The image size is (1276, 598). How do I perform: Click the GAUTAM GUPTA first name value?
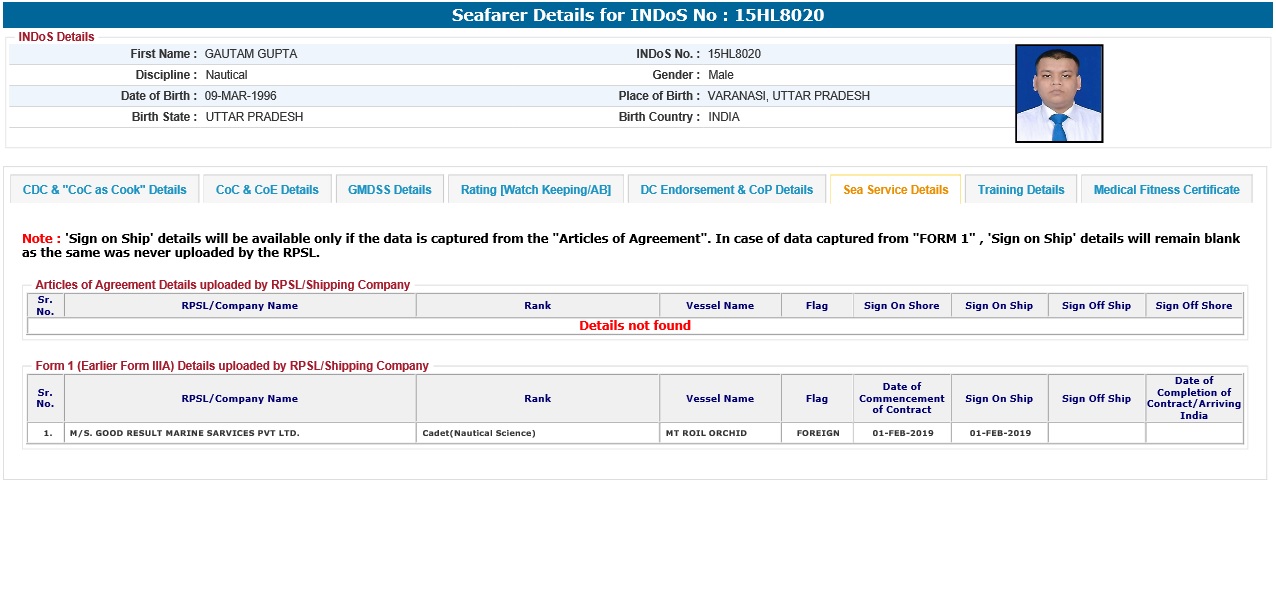point(251,54)
